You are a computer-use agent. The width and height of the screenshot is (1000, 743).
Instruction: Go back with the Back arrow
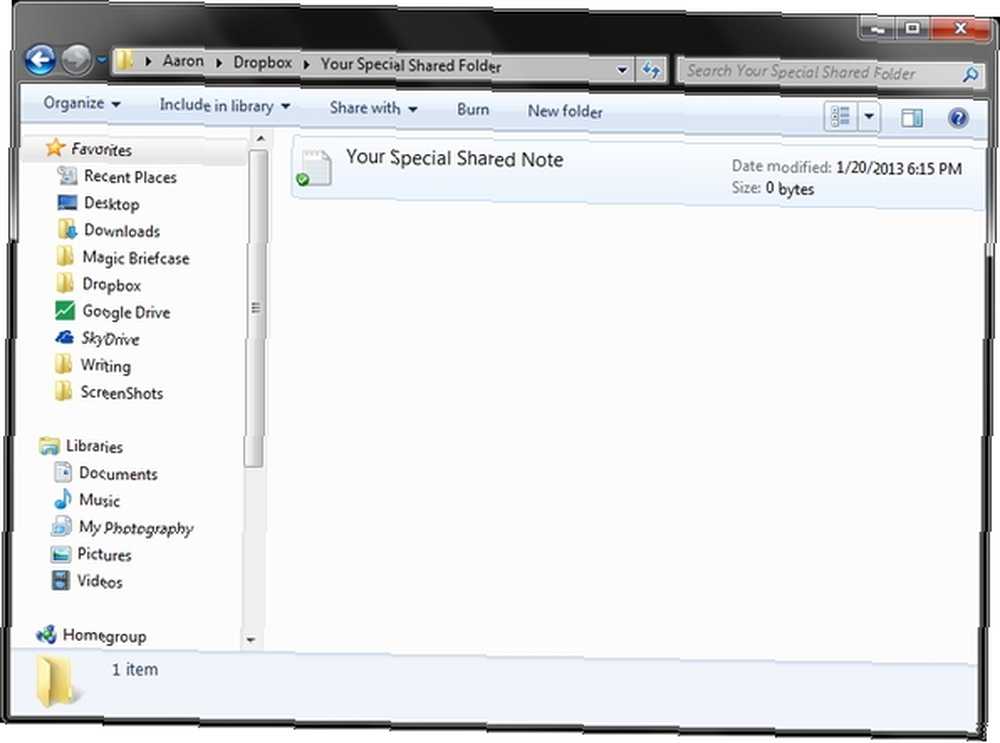40,60
